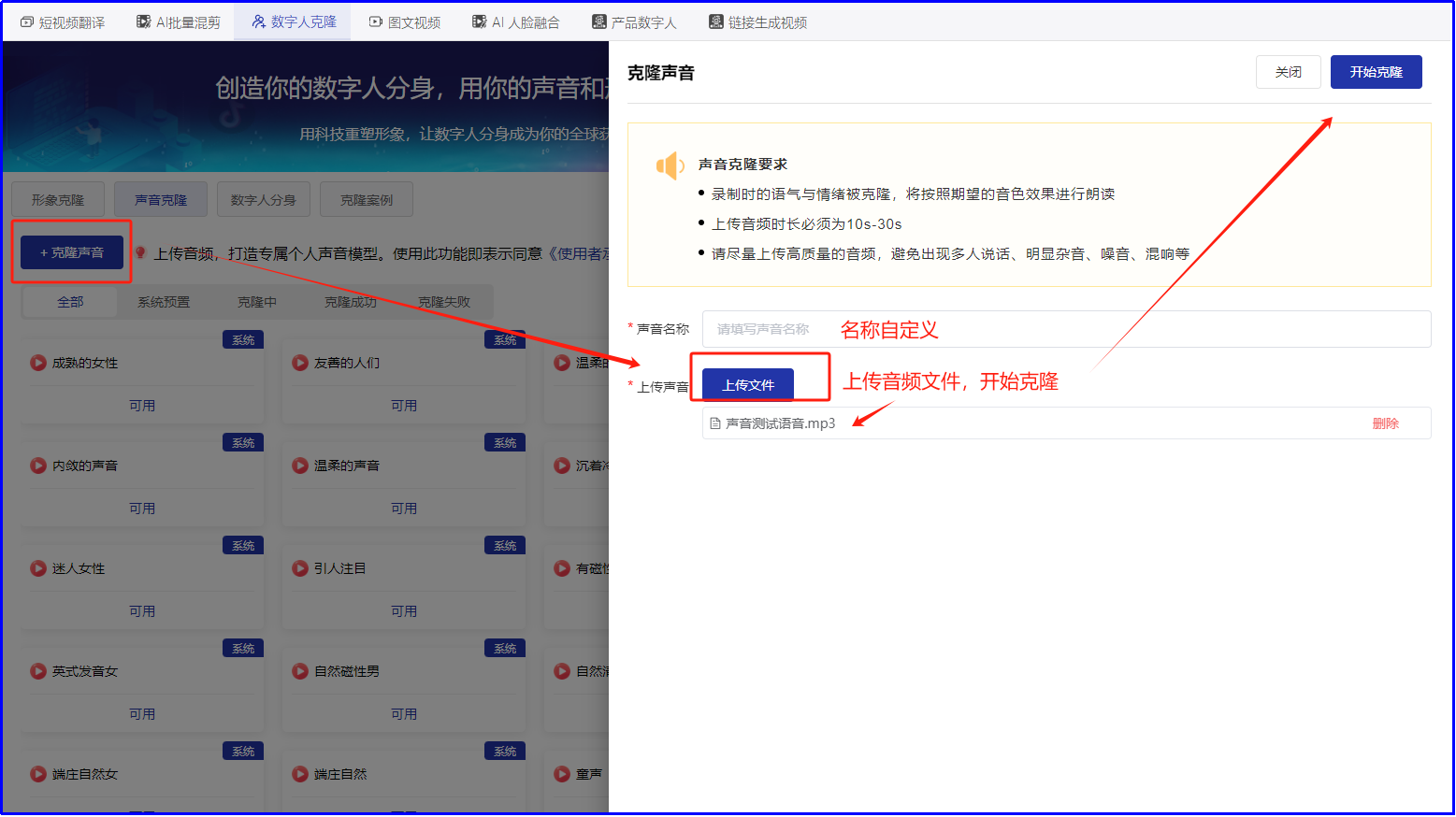
Task: Play the 引人注目 voice sample
Action: [299, 568]
